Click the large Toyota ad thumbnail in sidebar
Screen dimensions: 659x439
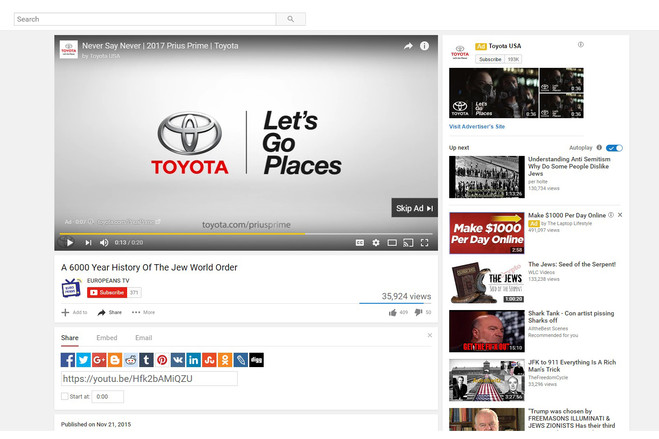click(x=494, y=93)
